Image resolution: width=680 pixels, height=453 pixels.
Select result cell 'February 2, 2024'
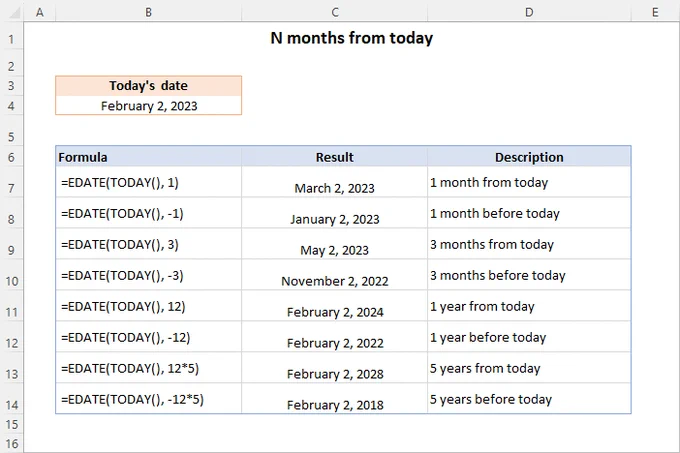(334, 307)
